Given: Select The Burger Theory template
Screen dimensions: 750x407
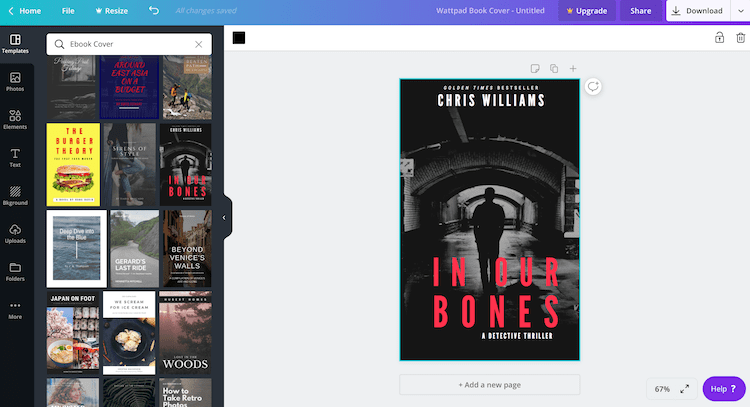Looking at the screenshot, I should point(73,165).
